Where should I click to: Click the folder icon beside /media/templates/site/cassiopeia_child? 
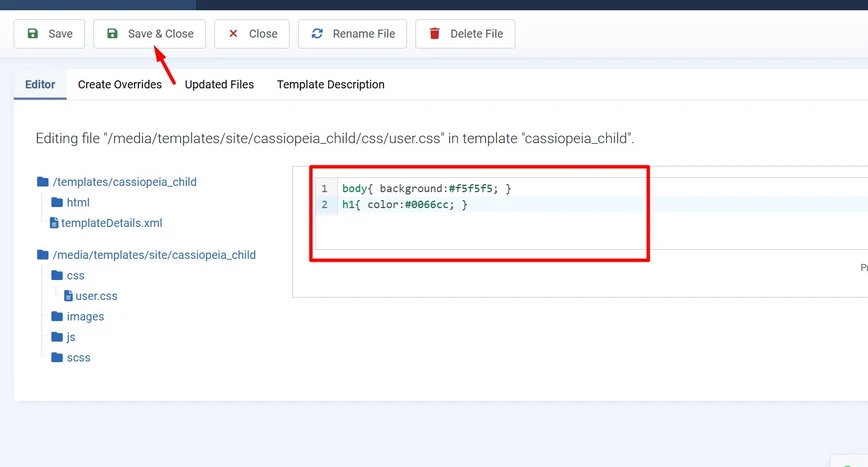pyautogui.click(x=43, y=255)
